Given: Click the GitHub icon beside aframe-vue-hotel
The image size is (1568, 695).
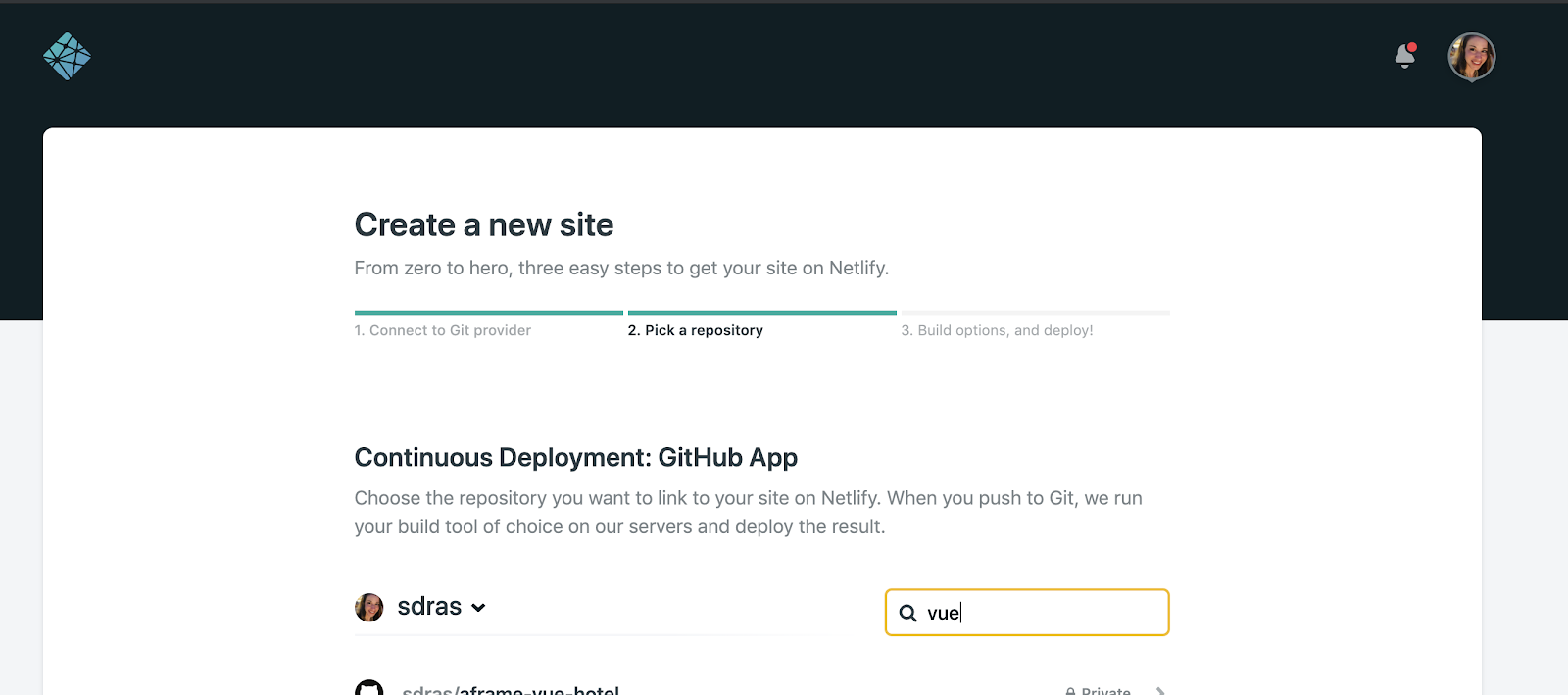Looking at the screenshot, I should [x=369, y=688].
